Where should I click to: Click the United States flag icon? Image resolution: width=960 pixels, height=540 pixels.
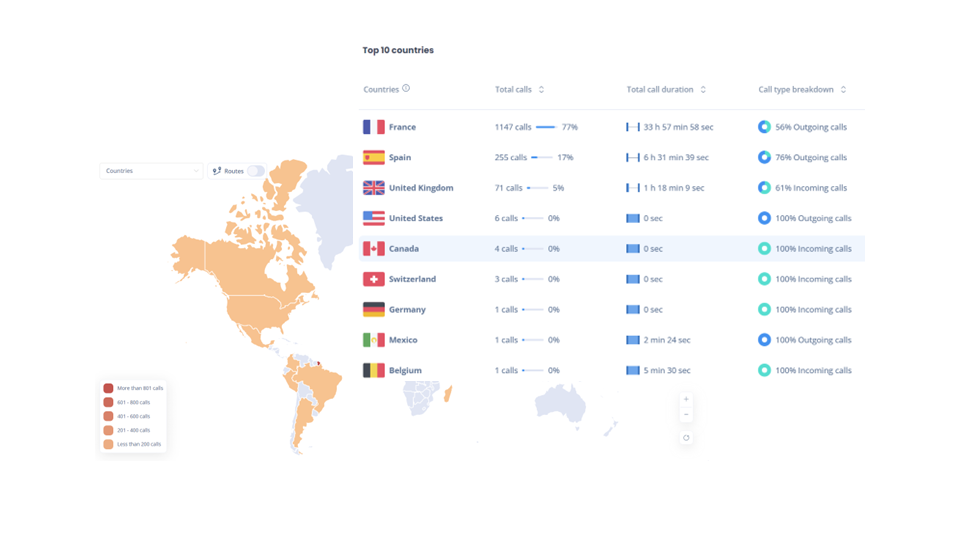point(373,218)
